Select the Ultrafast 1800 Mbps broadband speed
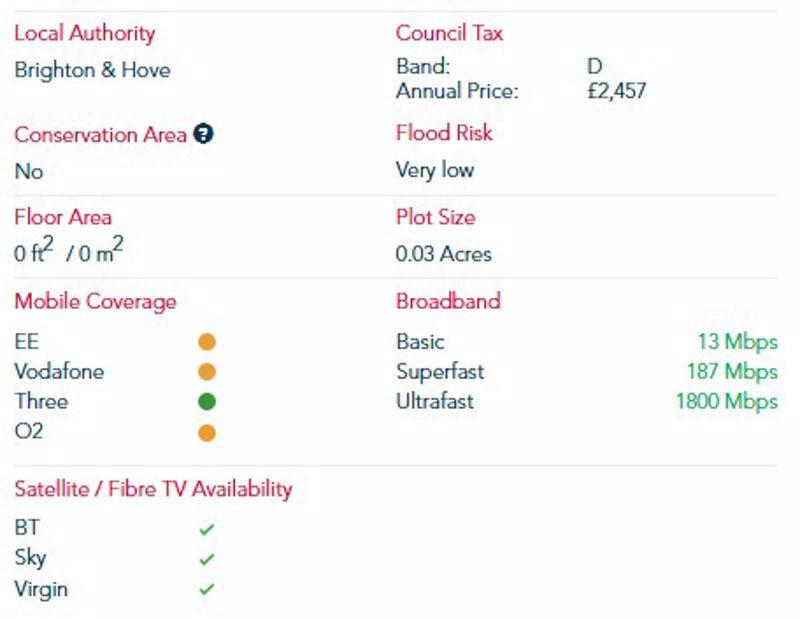 (727, 402)
